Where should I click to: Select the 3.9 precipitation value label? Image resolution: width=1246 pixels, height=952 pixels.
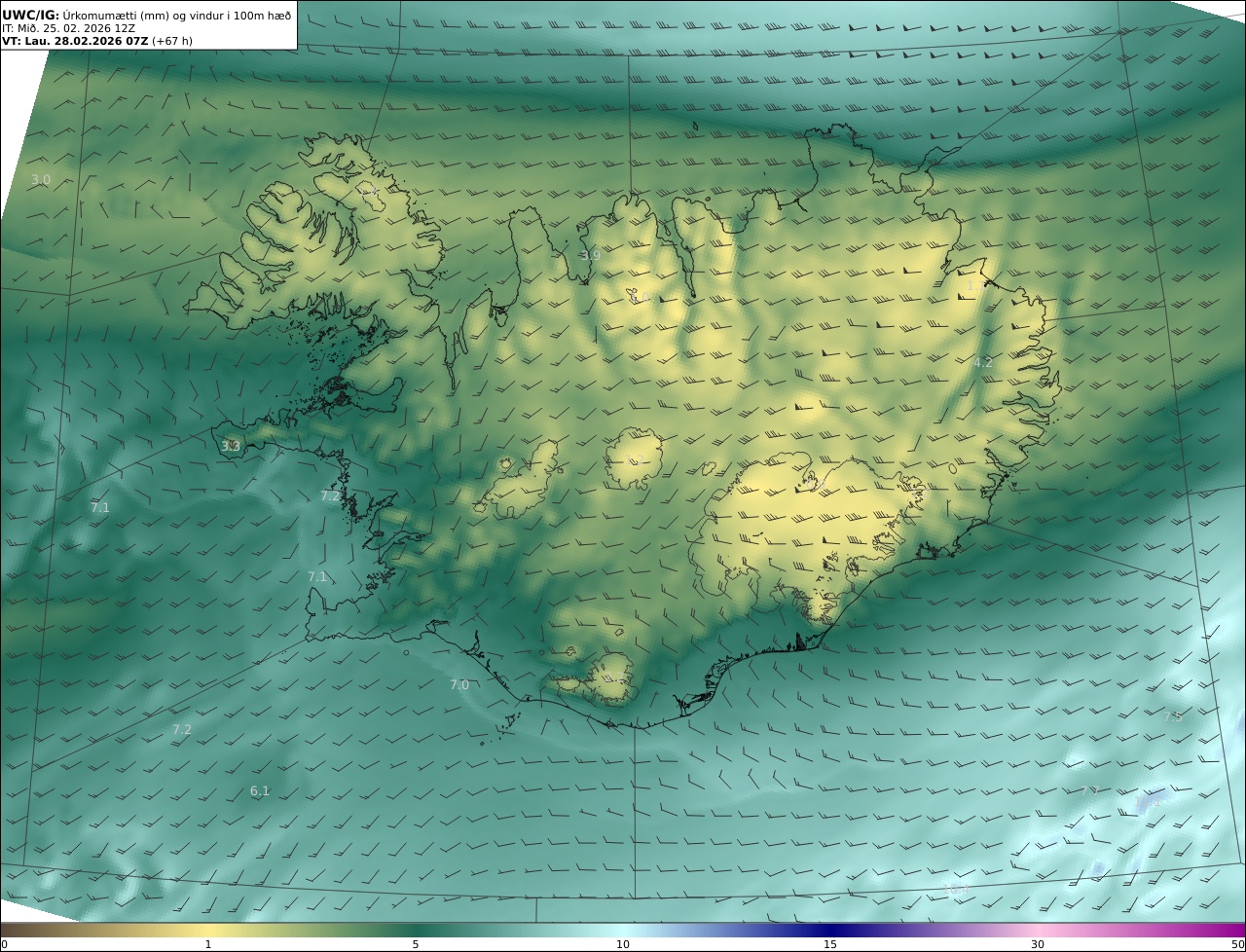tap(590, 256)
